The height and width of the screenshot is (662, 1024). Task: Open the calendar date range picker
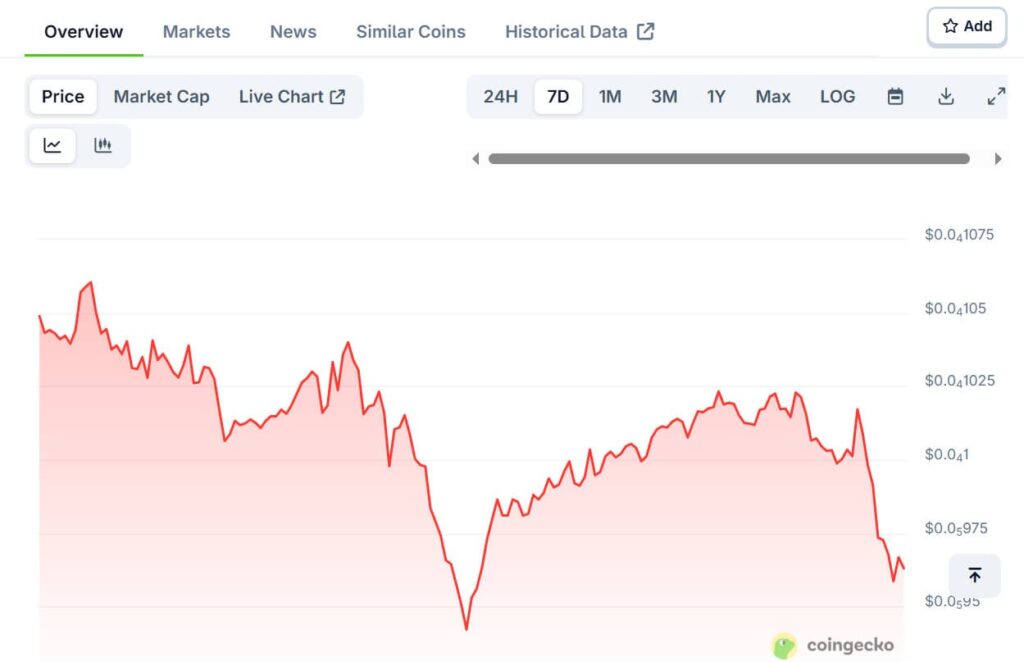tap(896, 97)
